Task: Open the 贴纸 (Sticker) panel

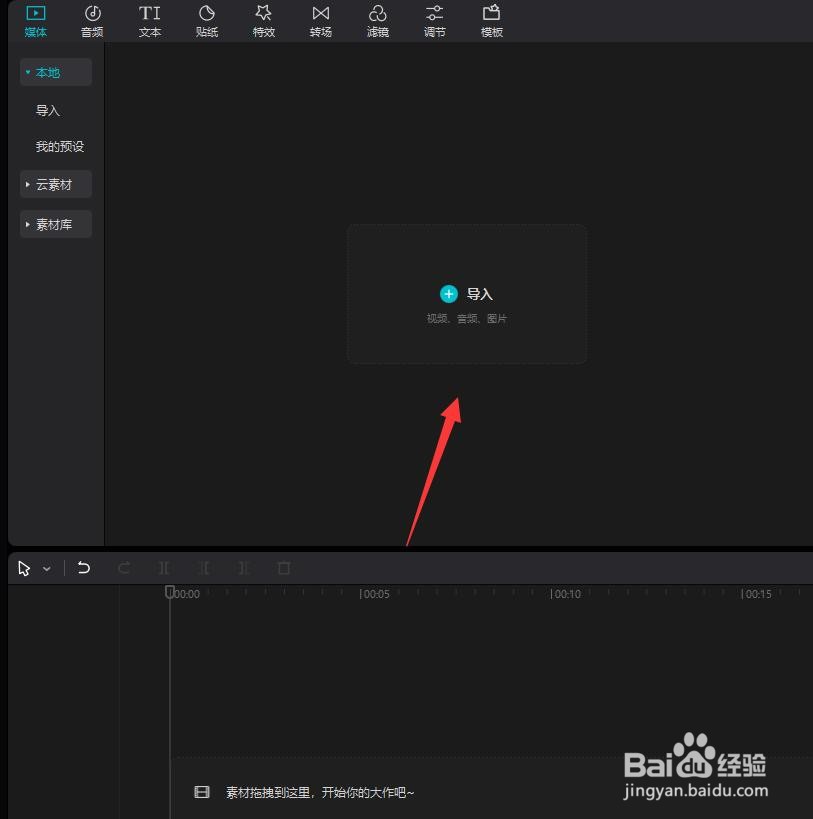Action: click(x=206, y=20)
